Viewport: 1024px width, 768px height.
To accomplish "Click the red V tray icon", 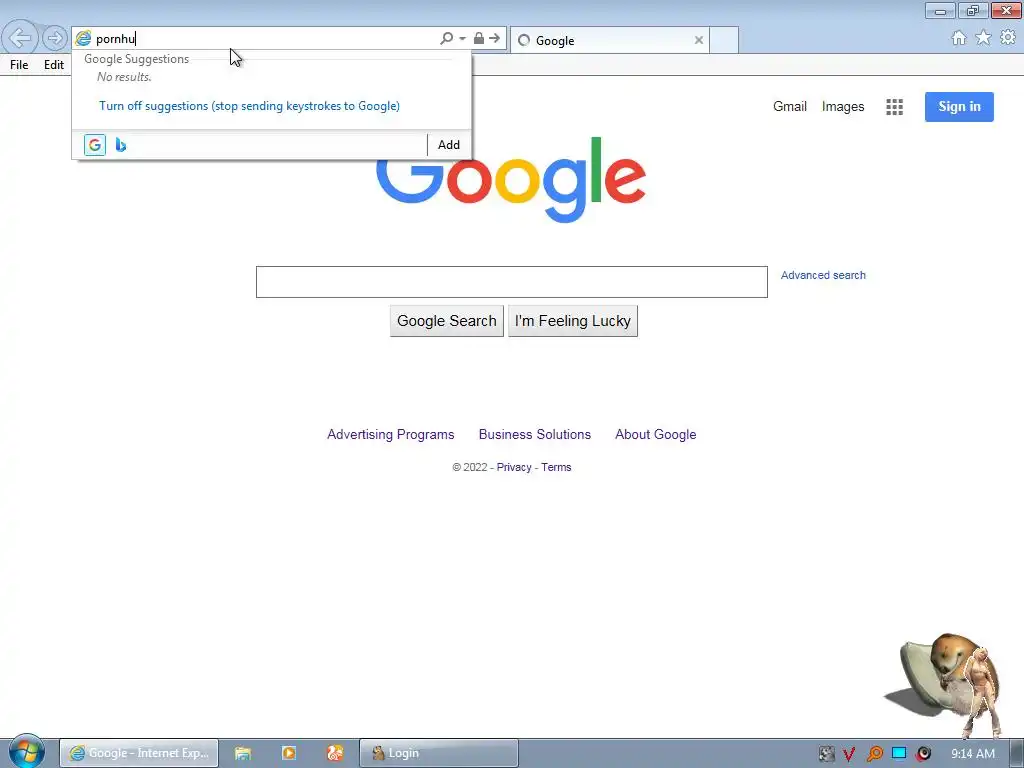I will click(849, 754).
